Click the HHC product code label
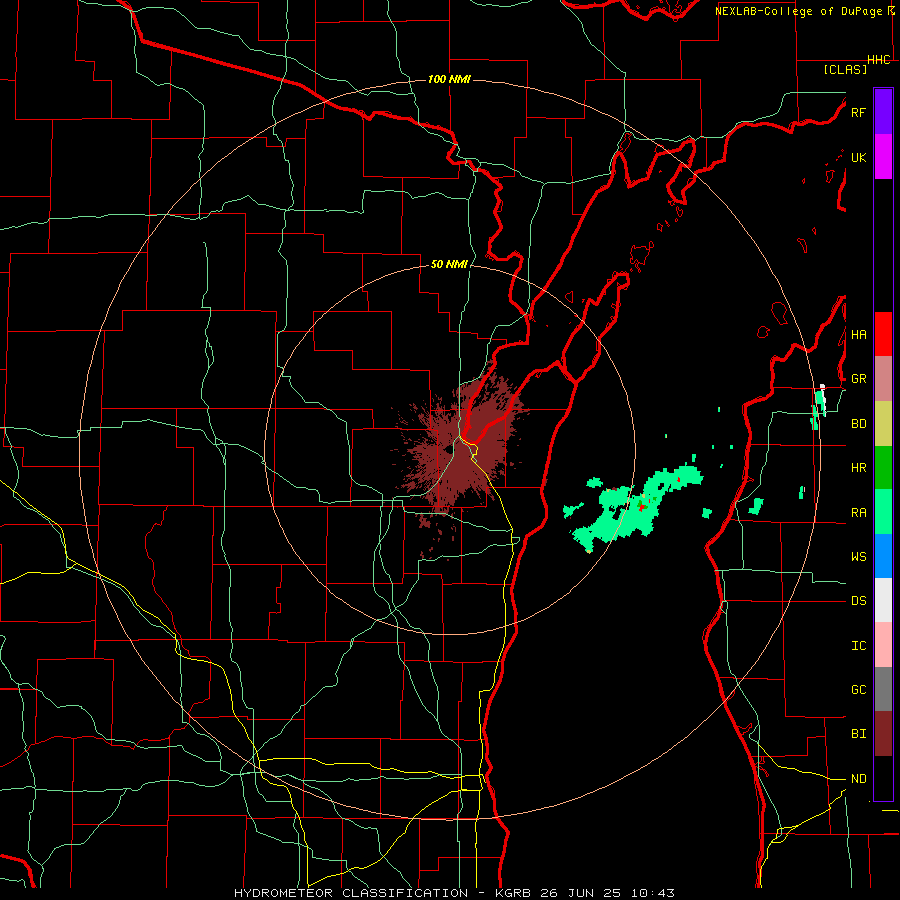 click(879, 60)
